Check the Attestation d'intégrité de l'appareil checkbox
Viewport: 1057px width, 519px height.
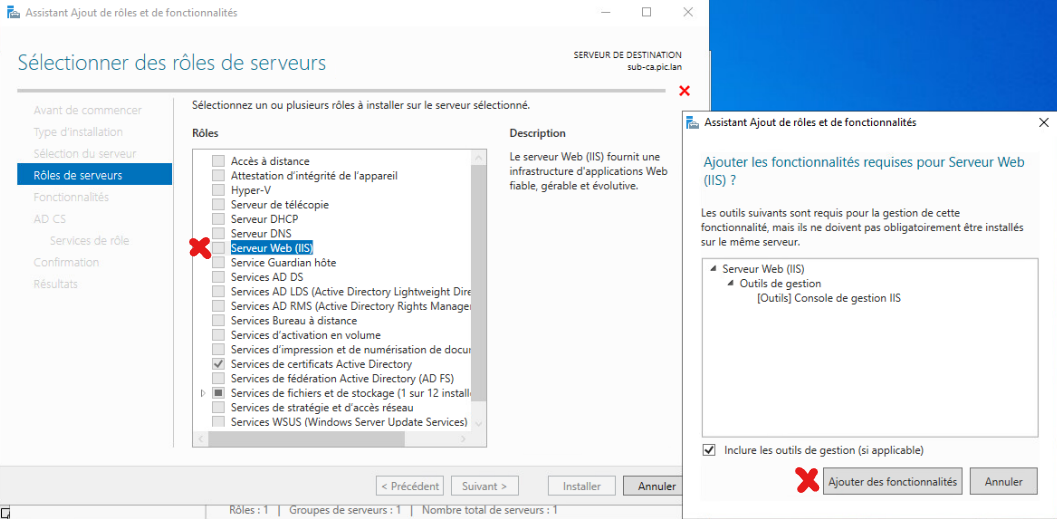click(218, 175)
